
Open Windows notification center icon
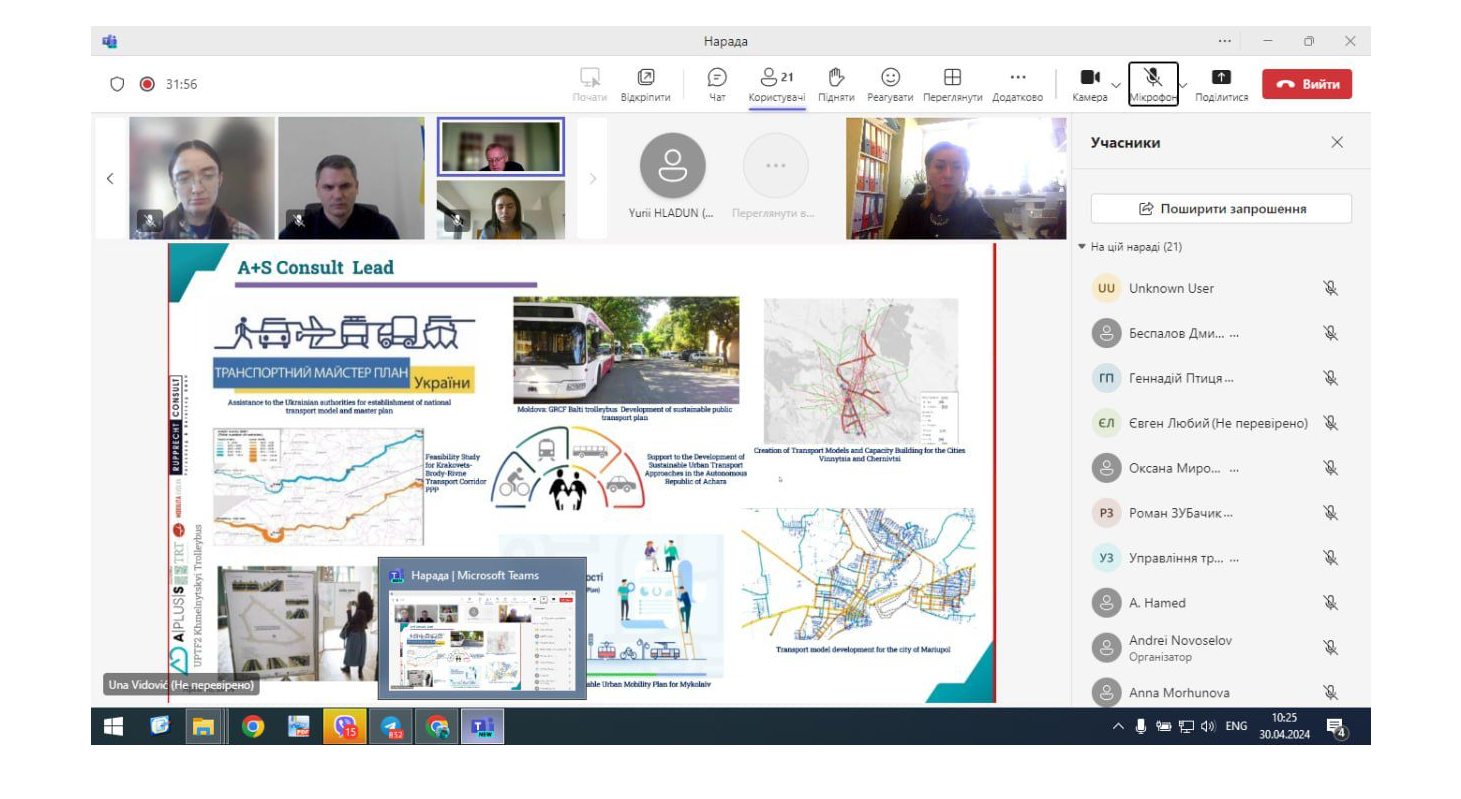tap(1335, 727)
